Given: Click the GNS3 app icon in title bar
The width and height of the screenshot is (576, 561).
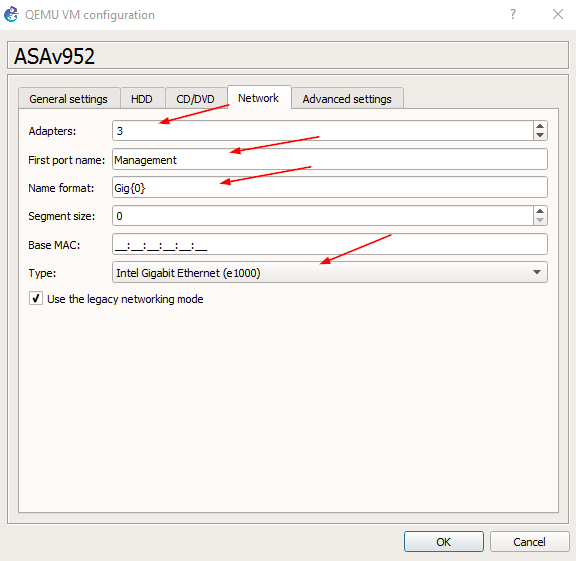Looking at the screenshot, I should [x=11, y=15].
